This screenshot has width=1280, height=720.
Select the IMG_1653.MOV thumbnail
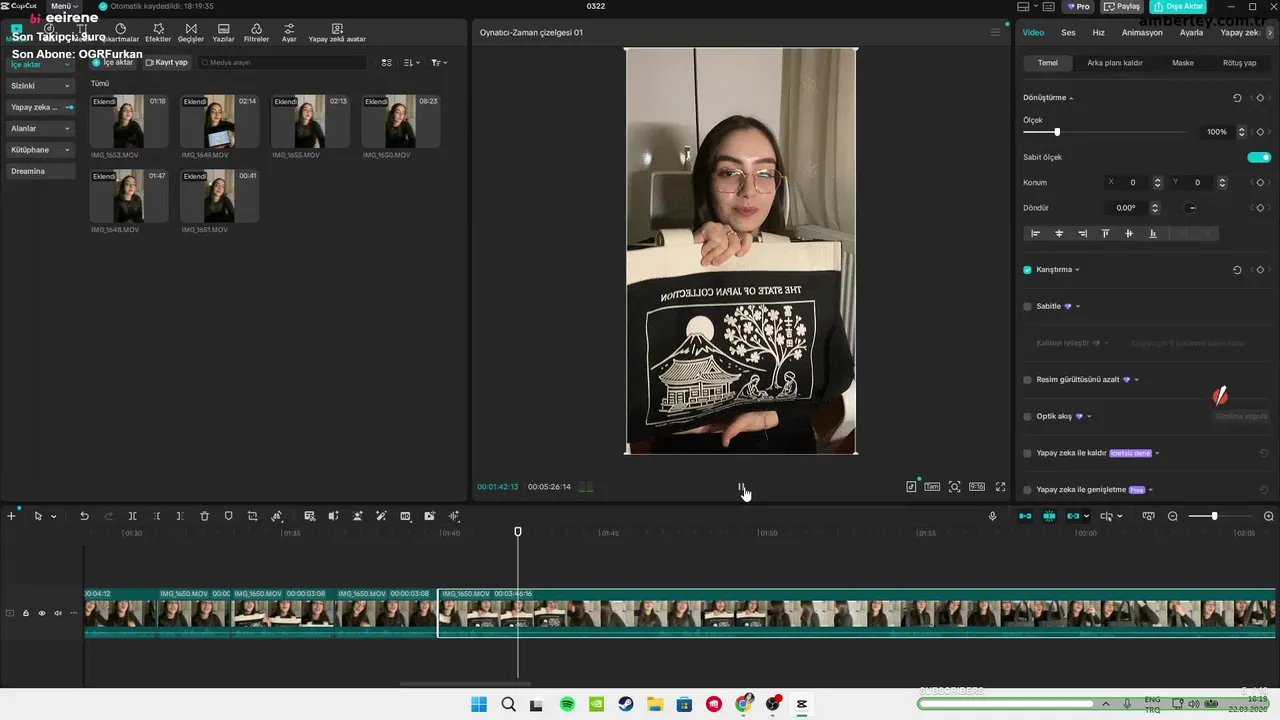click(x=128, y=121)
